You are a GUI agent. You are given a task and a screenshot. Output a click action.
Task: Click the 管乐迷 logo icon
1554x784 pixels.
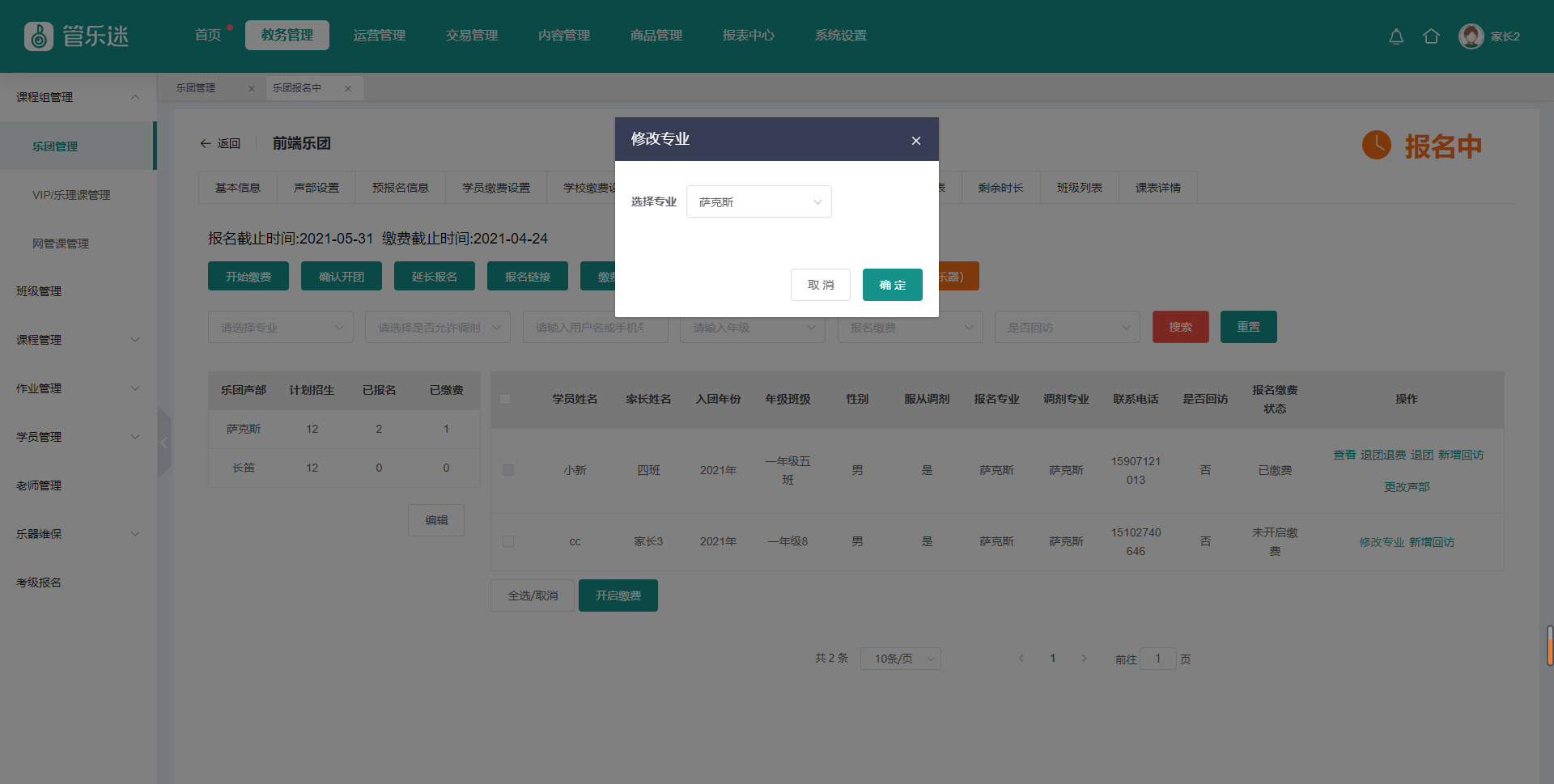click(38, 36)
